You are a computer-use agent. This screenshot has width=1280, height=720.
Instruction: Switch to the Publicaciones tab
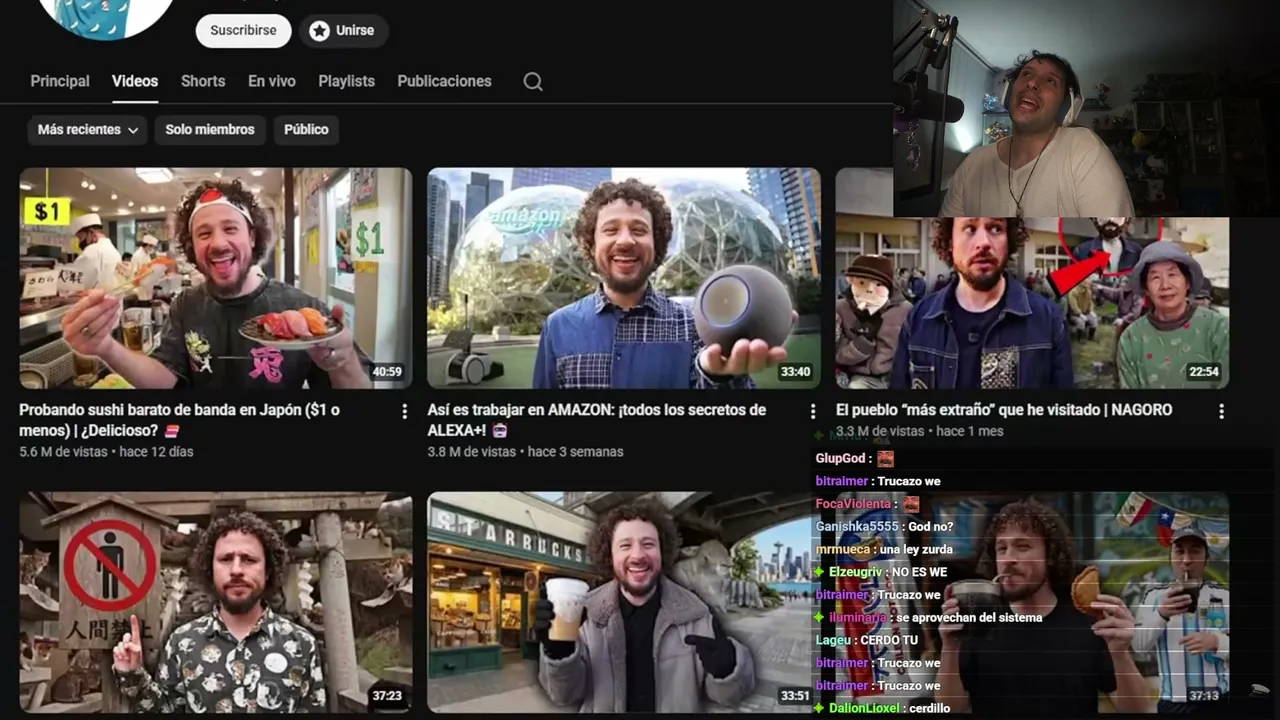click(444, 81)
